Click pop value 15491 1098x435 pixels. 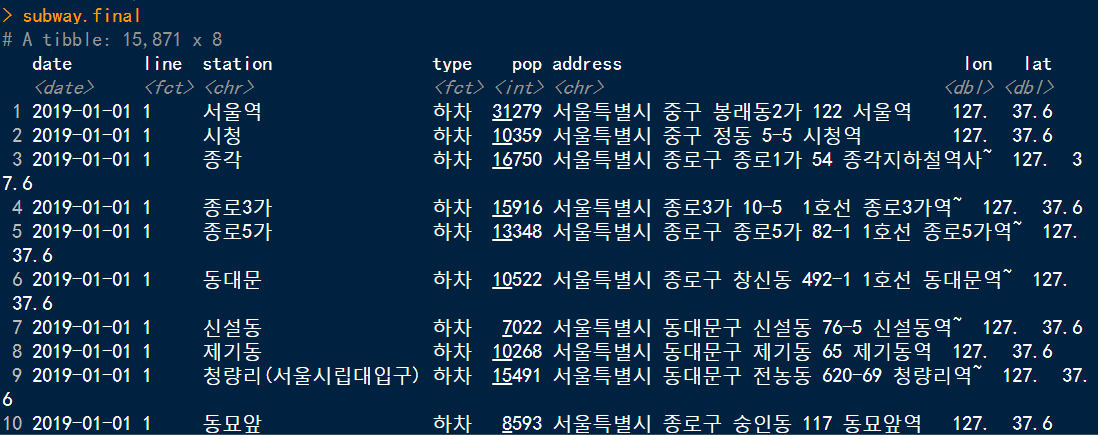click(517, 375)
